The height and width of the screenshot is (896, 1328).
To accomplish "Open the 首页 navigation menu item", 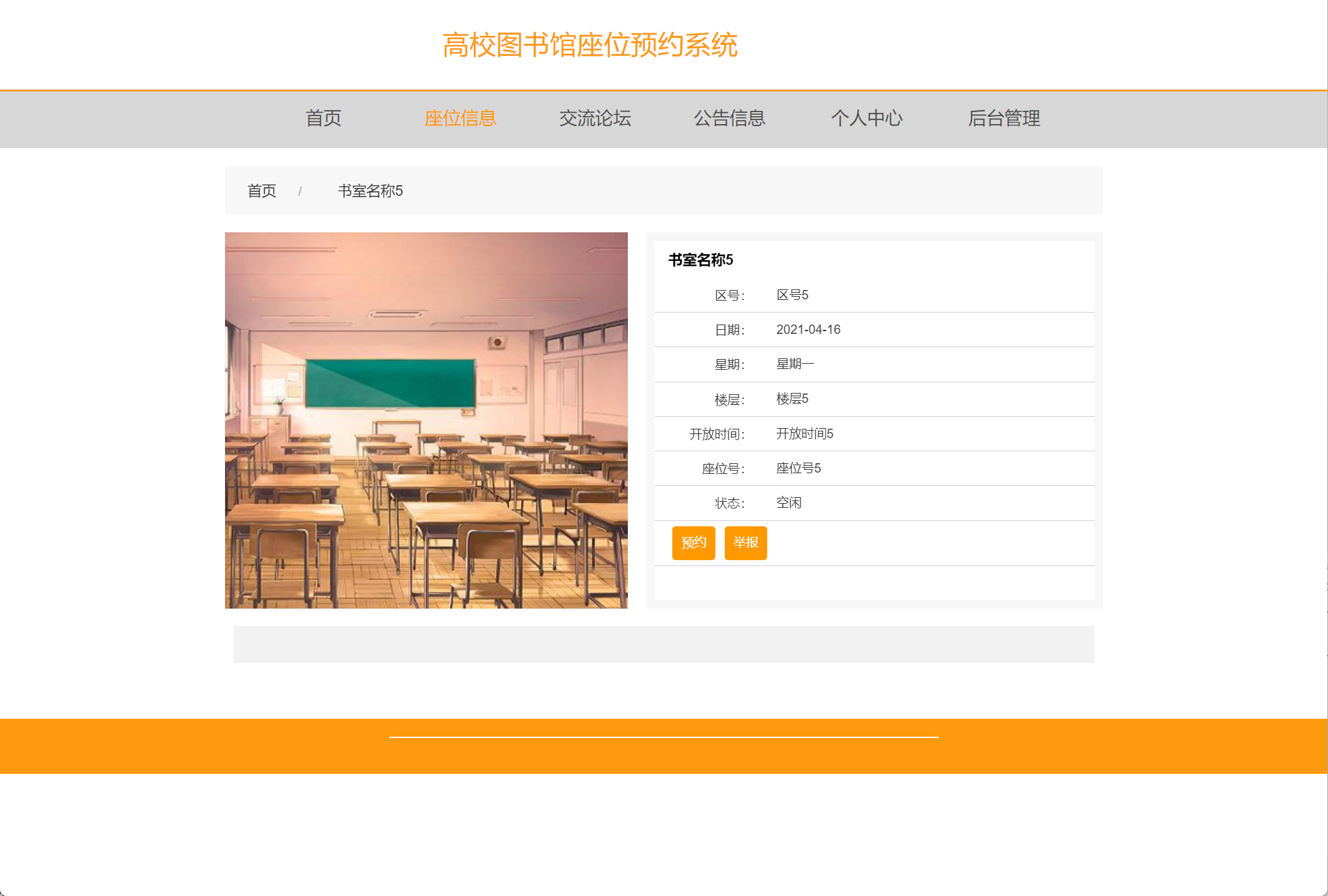I will click(323, 118).
